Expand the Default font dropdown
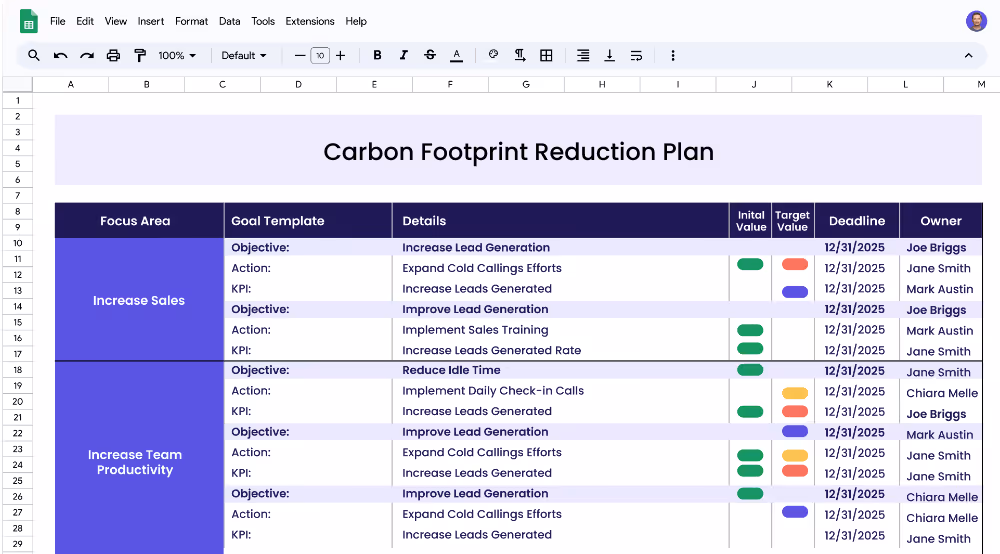 [x=244, y=56]
